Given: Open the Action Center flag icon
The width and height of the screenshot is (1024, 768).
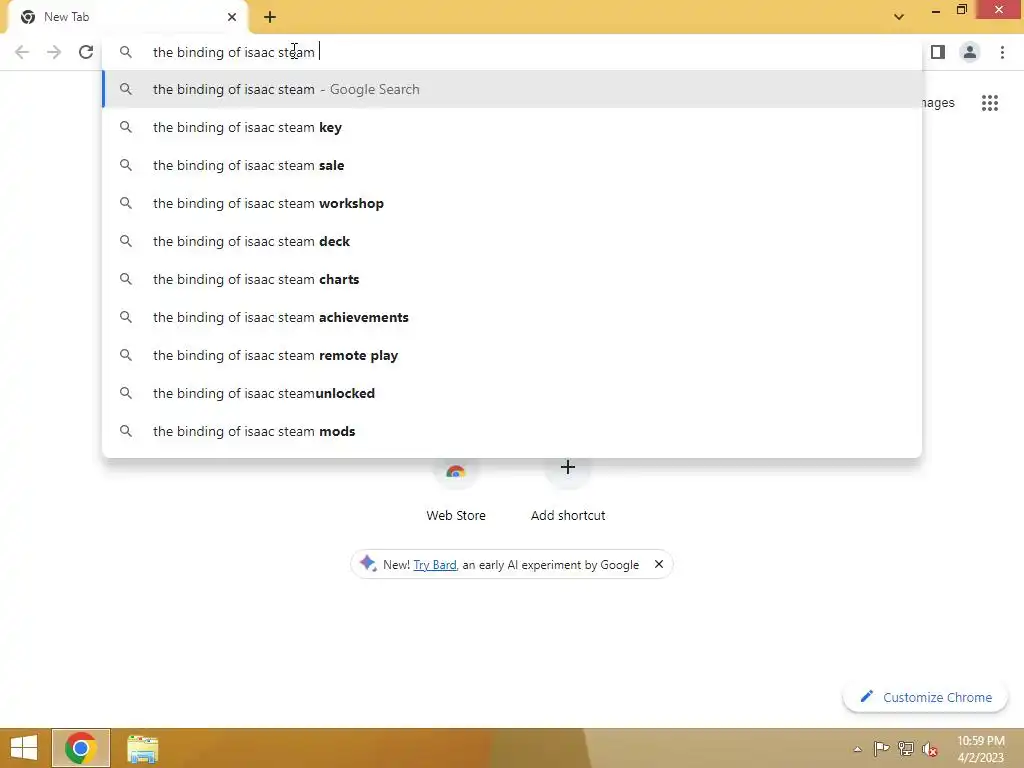Looking at the screenshot, I should [881, 749].
